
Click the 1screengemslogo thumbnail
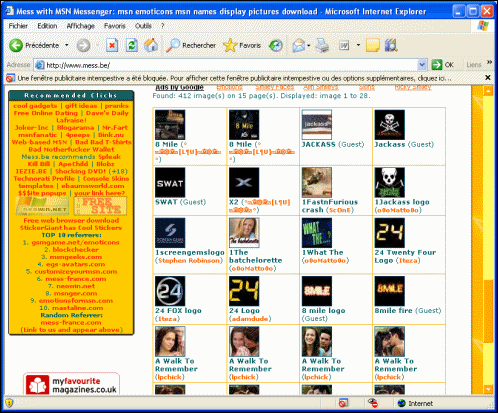(170, 233)
